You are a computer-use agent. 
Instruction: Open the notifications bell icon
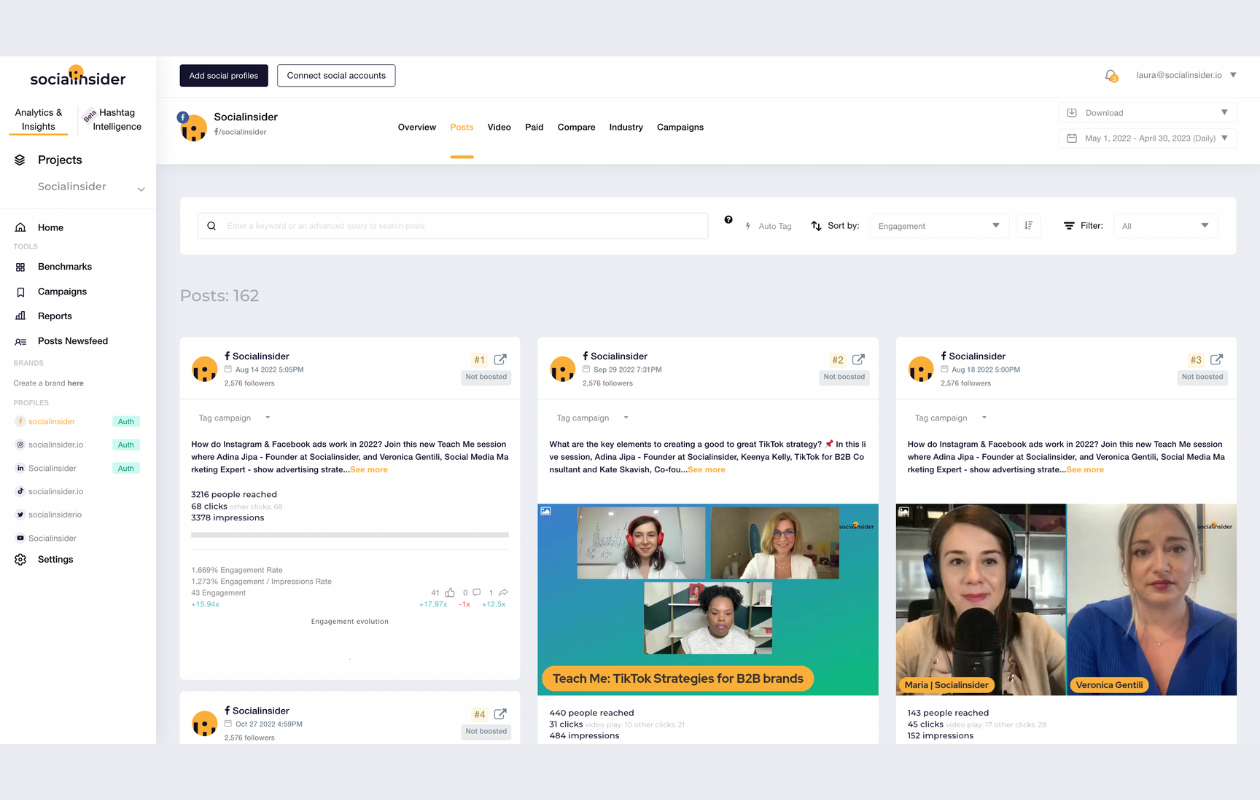point(1110,75)
